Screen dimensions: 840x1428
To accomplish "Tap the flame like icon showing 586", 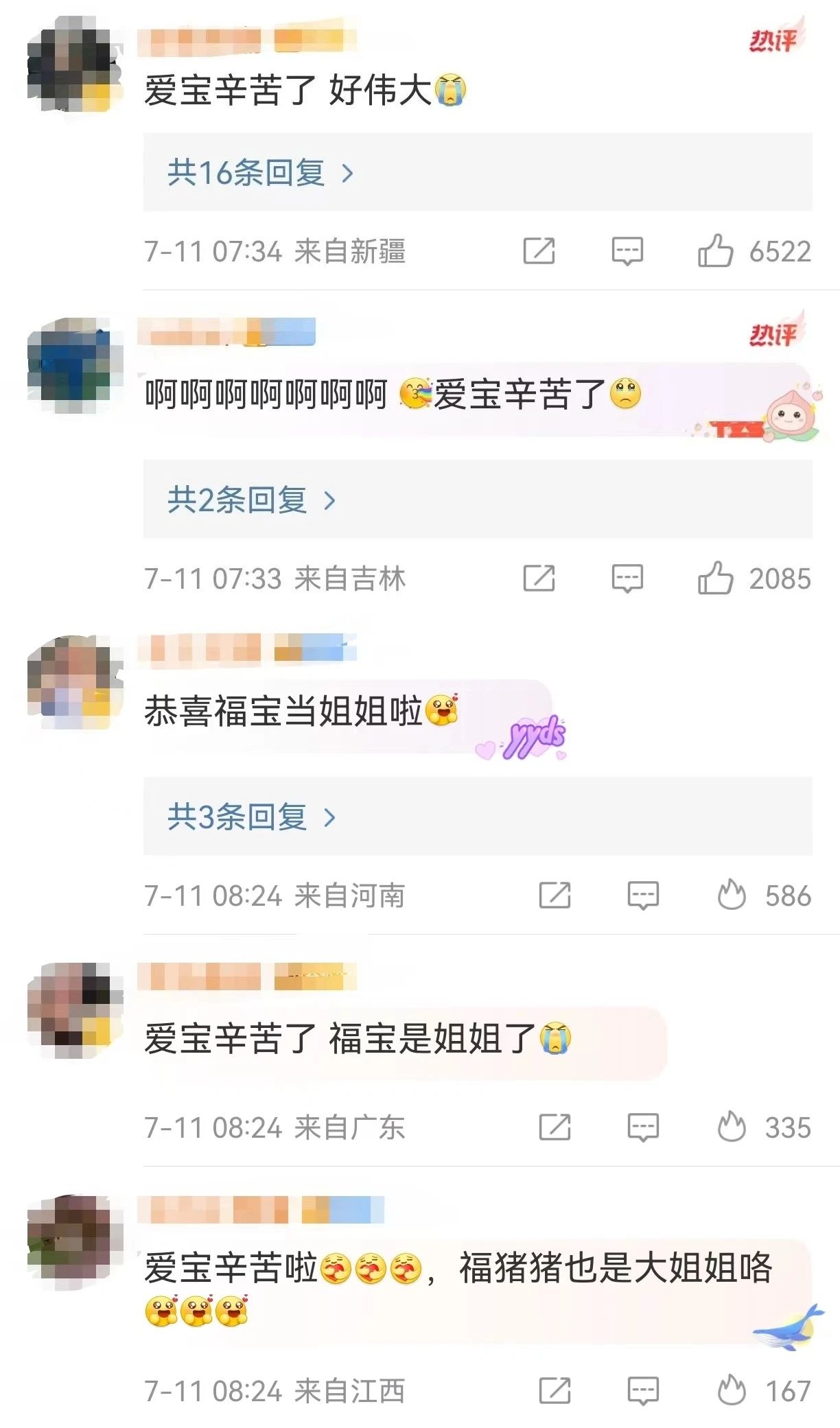I will click(732, 895).
